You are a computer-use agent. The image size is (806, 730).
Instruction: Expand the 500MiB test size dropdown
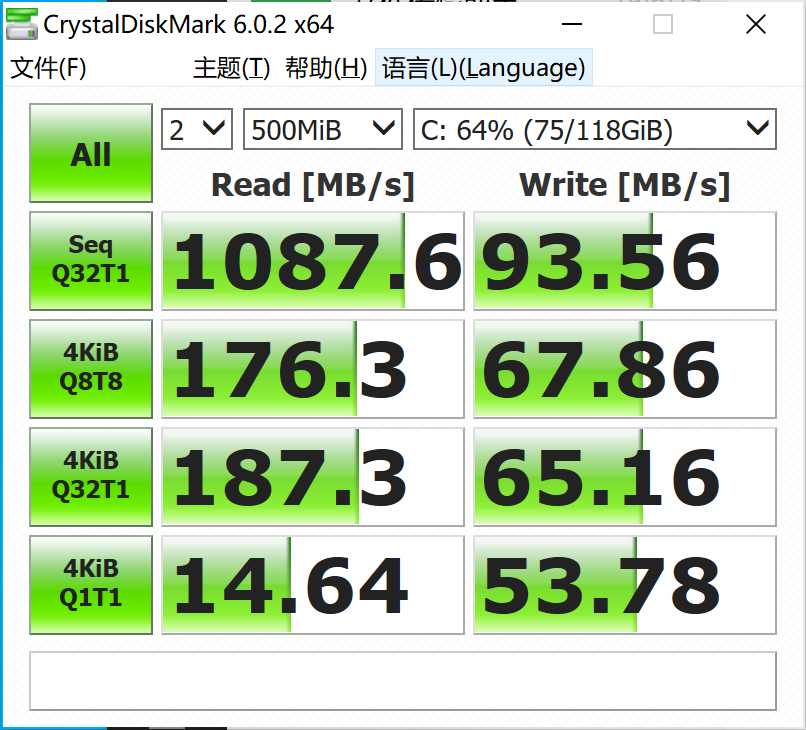pyautogui.click(x=322, y=129)
